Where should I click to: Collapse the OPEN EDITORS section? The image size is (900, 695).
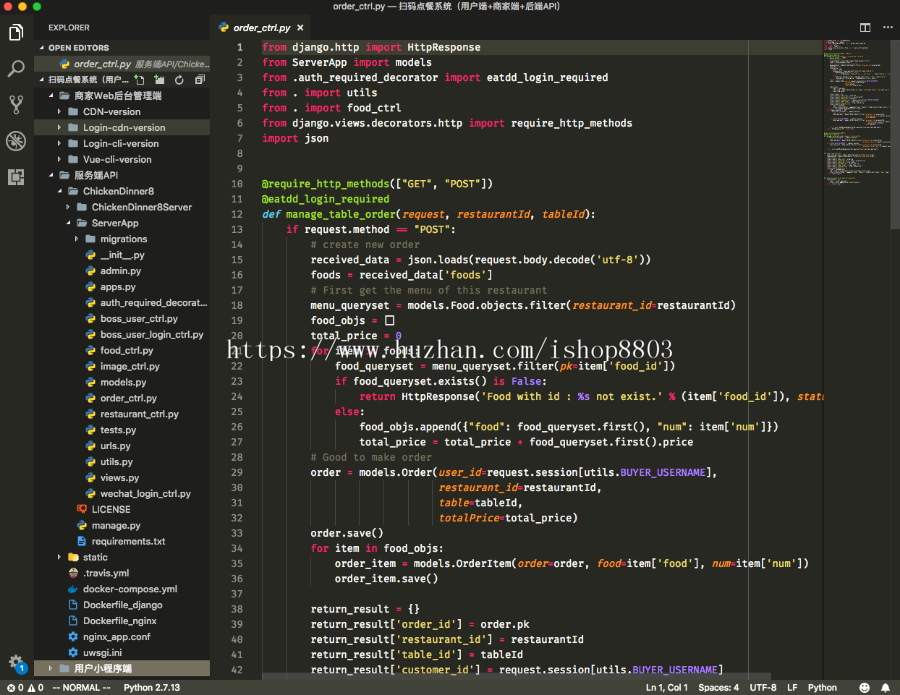click(78, 48)
